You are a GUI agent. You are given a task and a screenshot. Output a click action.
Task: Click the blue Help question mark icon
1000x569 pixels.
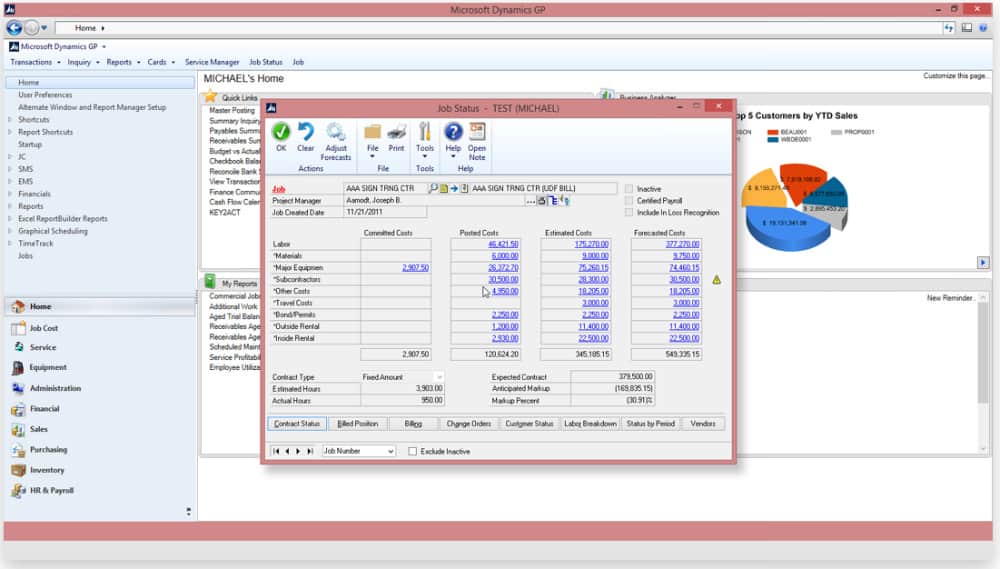[x=453, y=132]
